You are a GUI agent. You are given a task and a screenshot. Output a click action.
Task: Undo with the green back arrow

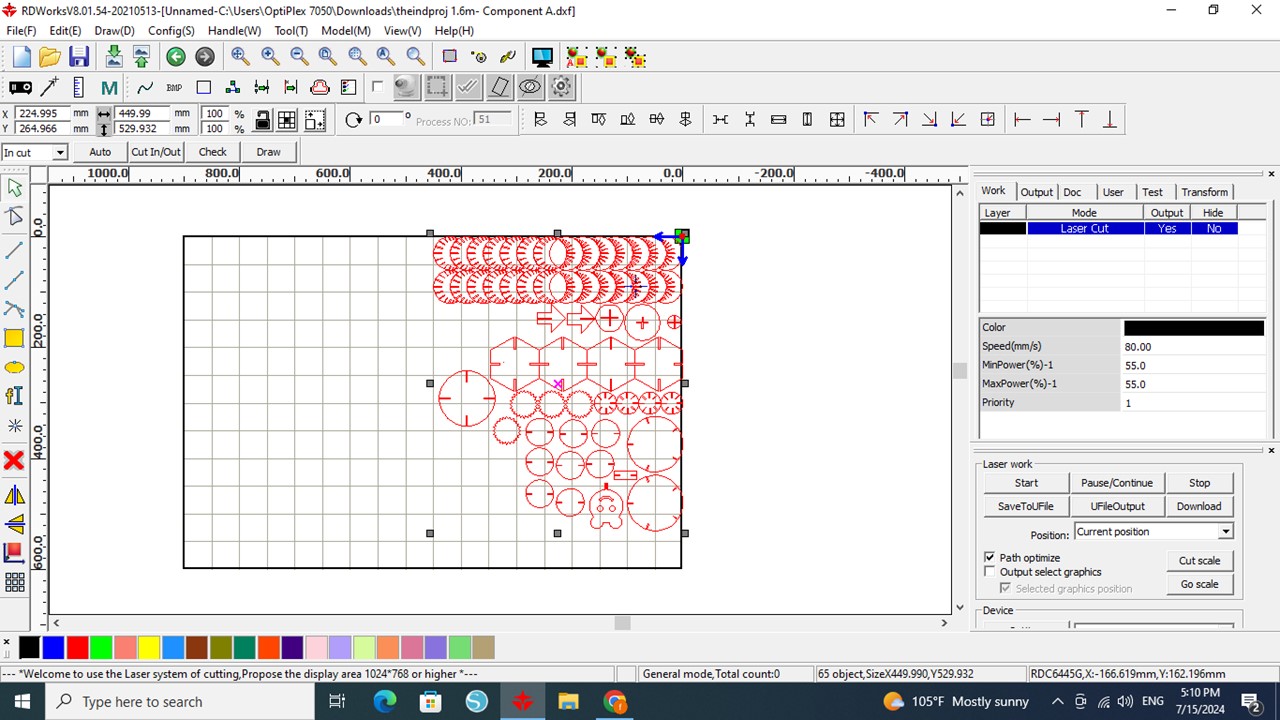pos(176,57)
